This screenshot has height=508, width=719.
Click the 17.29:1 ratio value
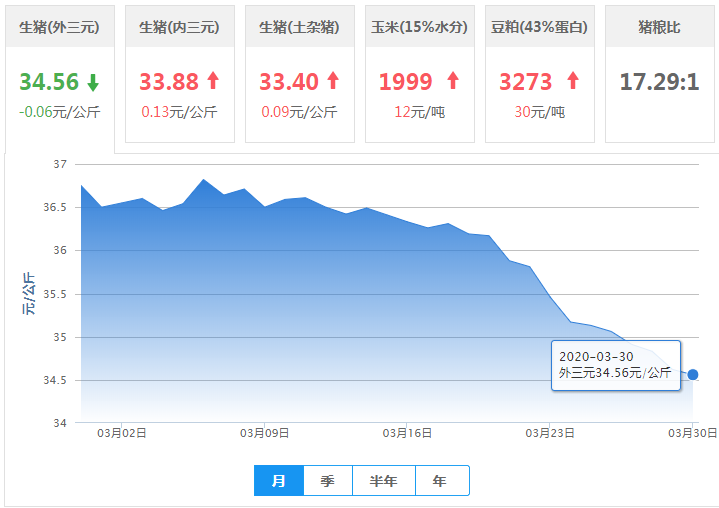pyautogui.click(x=659, y=81)
